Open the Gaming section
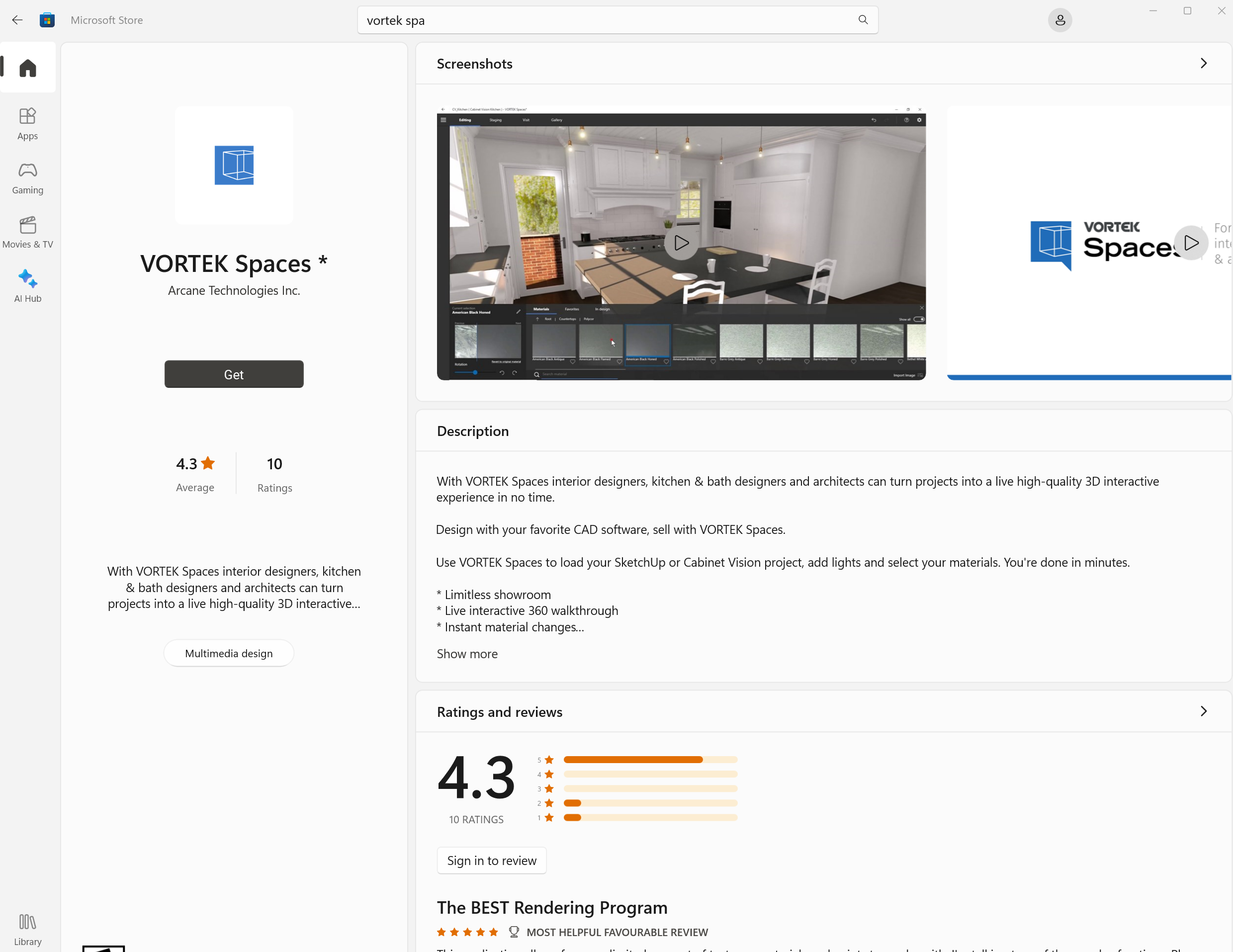The height and width of the screenshot is (952, 1233). (x=28, y=177)
